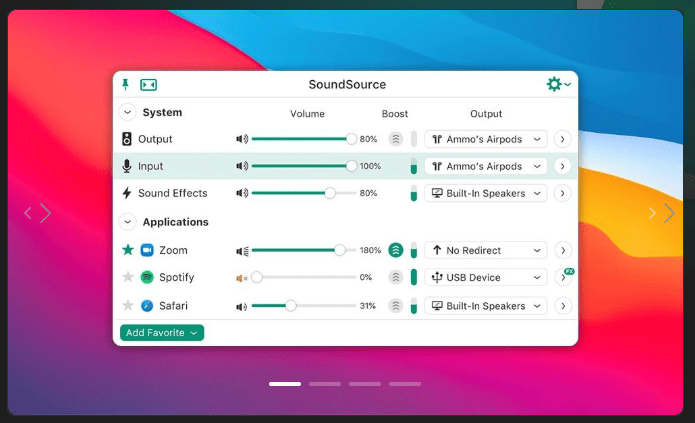
Task: Click the Spotify app icon
Action: pyautogui.click(x=147, y=277)
